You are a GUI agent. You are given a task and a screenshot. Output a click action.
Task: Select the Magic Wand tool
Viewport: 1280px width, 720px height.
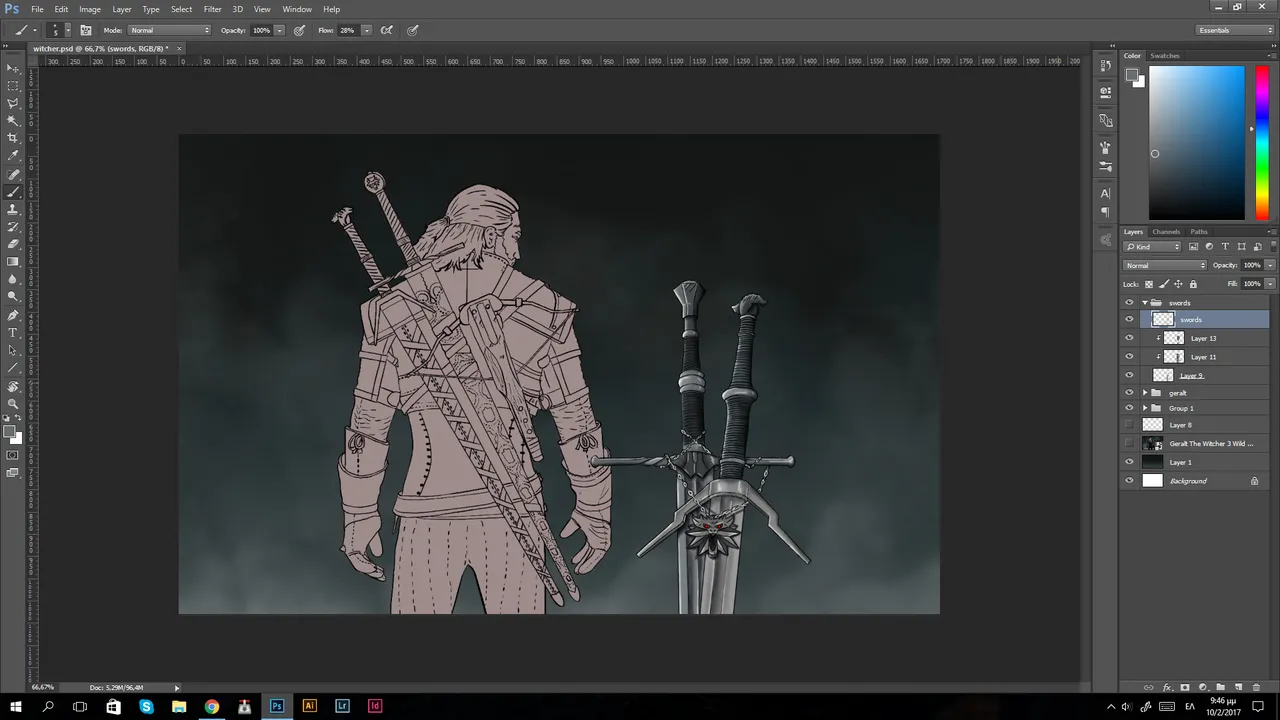click(13, 120)
